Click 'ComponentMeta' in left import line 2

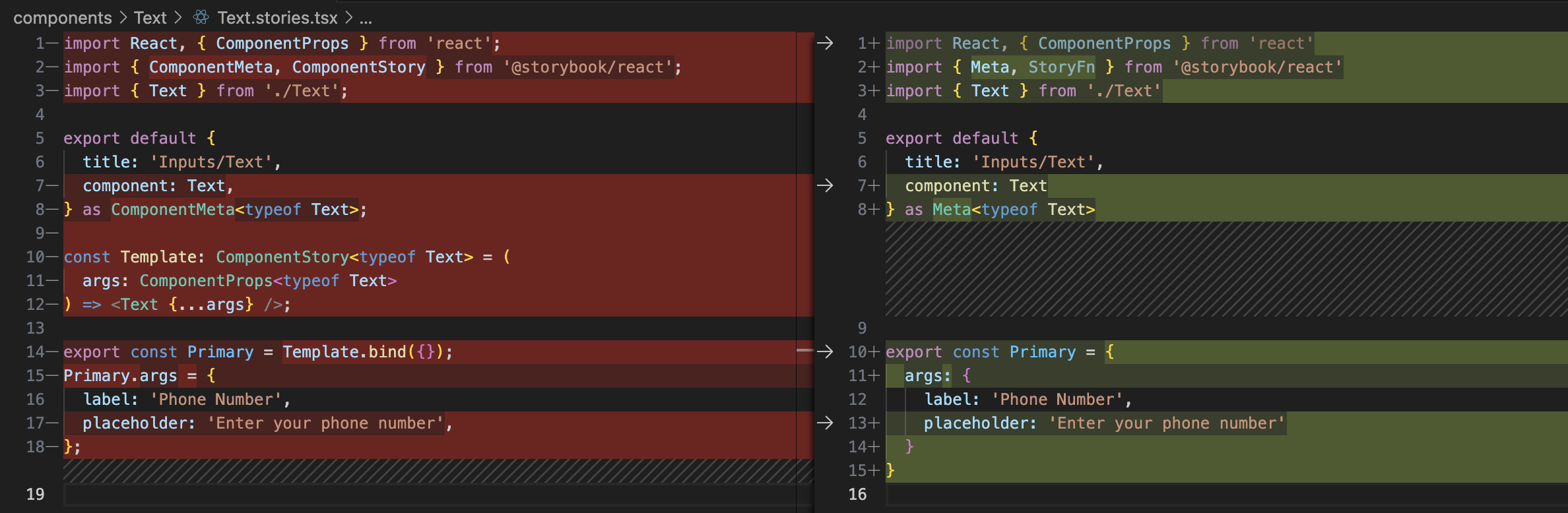tap(211, 67)
